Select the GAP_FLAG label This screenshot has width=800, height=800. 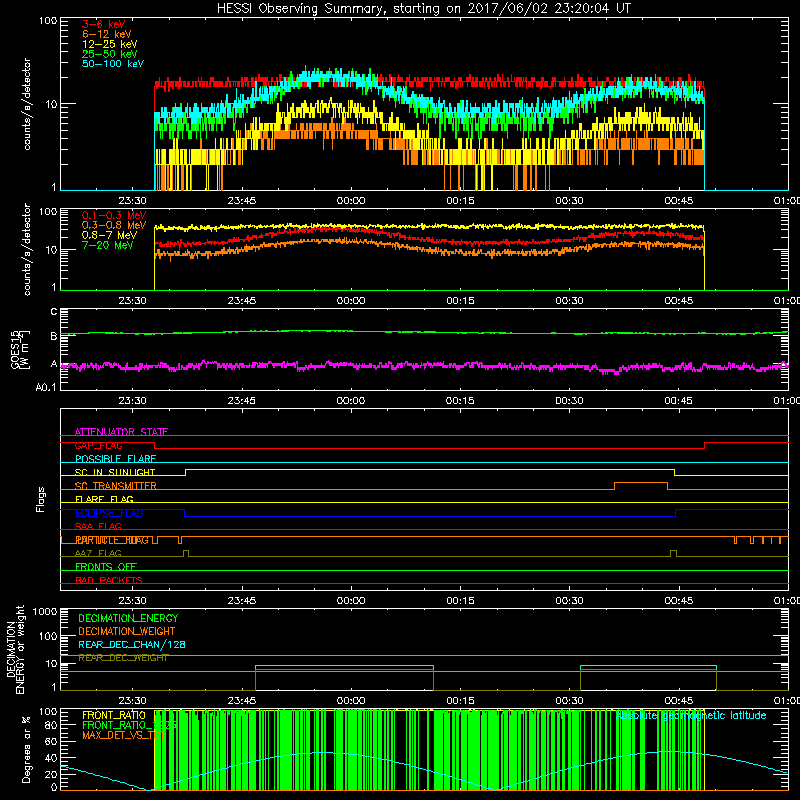point(98,445)
